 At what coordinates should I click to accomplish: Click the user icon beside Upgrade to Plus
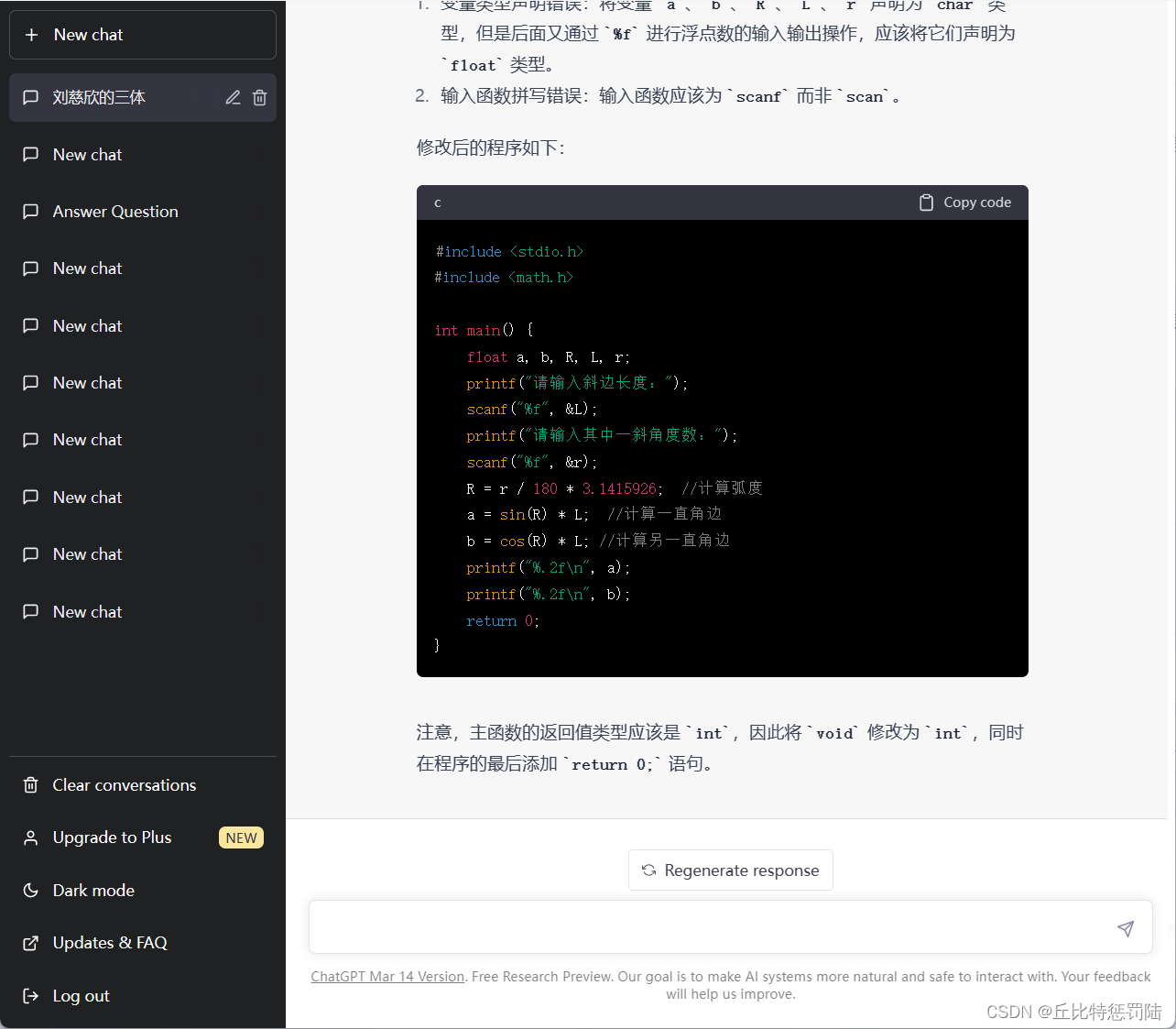(x=30, y=837)
